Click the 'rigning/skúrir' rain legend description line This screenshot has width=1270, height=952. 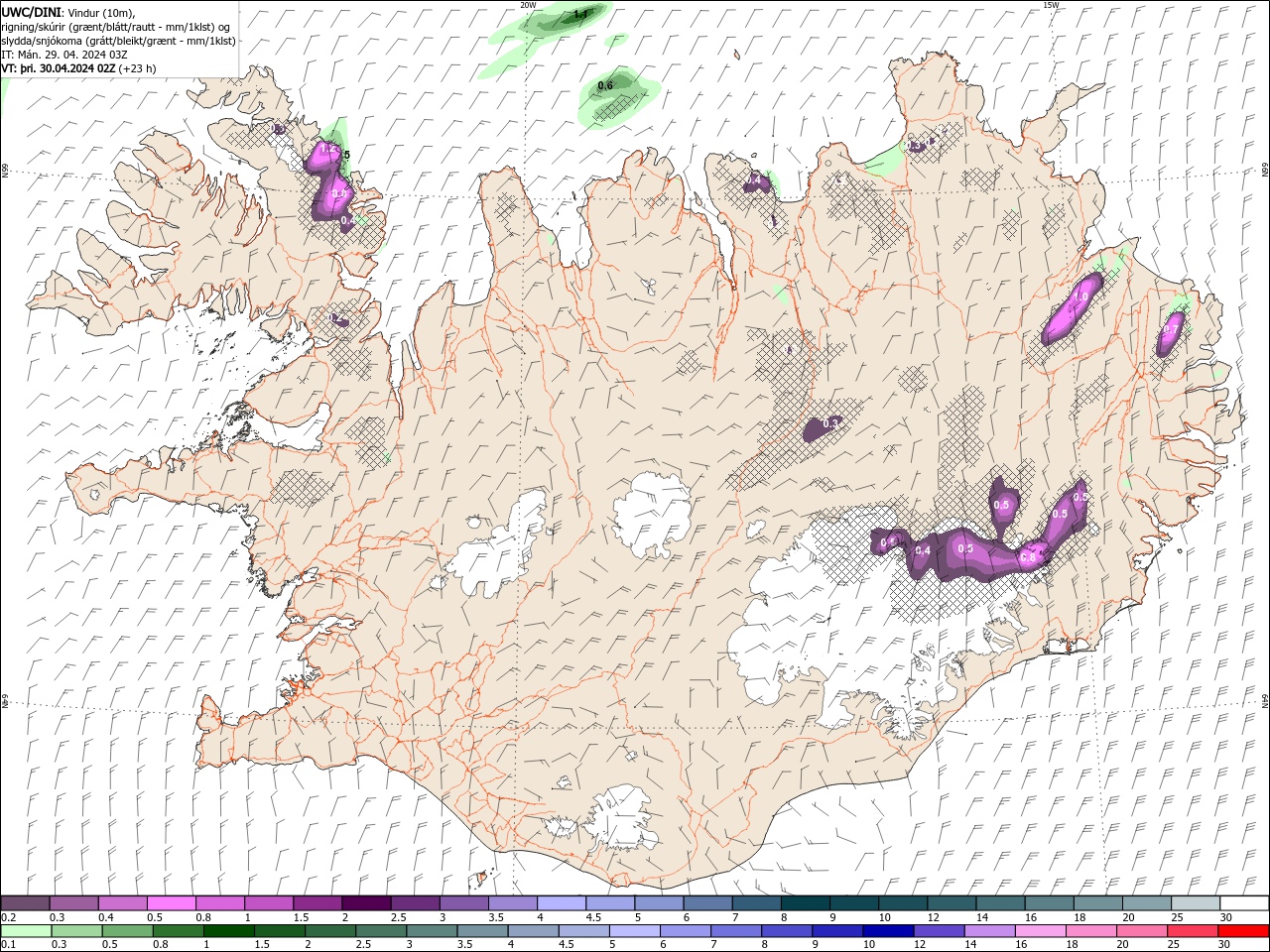(x=116, y=26)
